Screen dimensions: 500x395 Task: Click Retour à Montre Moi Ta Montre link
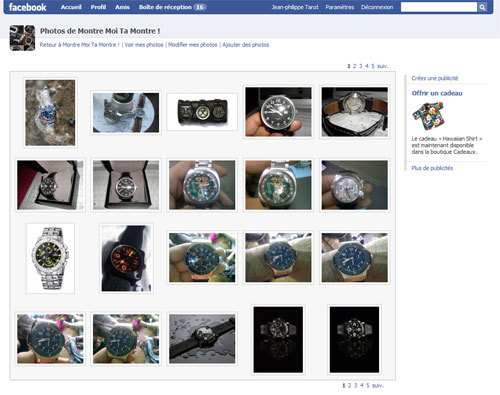[x=79, y=45]
